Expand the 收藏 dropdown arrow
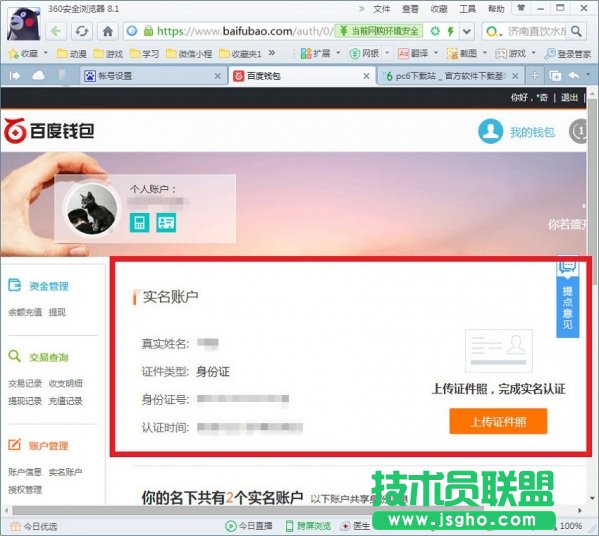Viewport: 599px width, 536px height. click(x=46, y=53)
